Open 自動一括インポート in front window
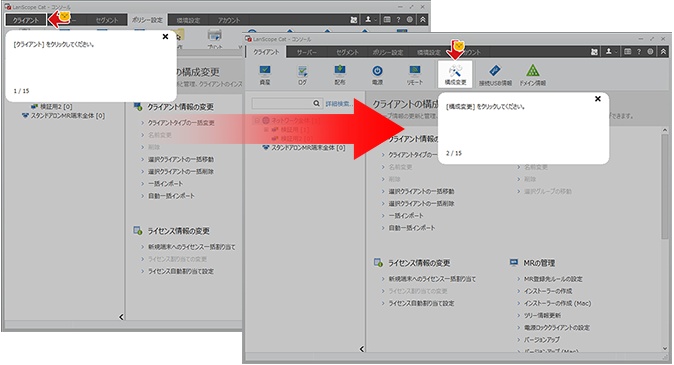 pyautogui.click(x=412, y=227)
